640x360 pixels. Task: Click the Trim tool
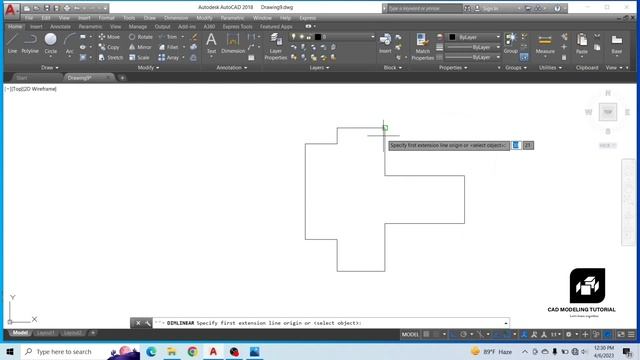168,37
